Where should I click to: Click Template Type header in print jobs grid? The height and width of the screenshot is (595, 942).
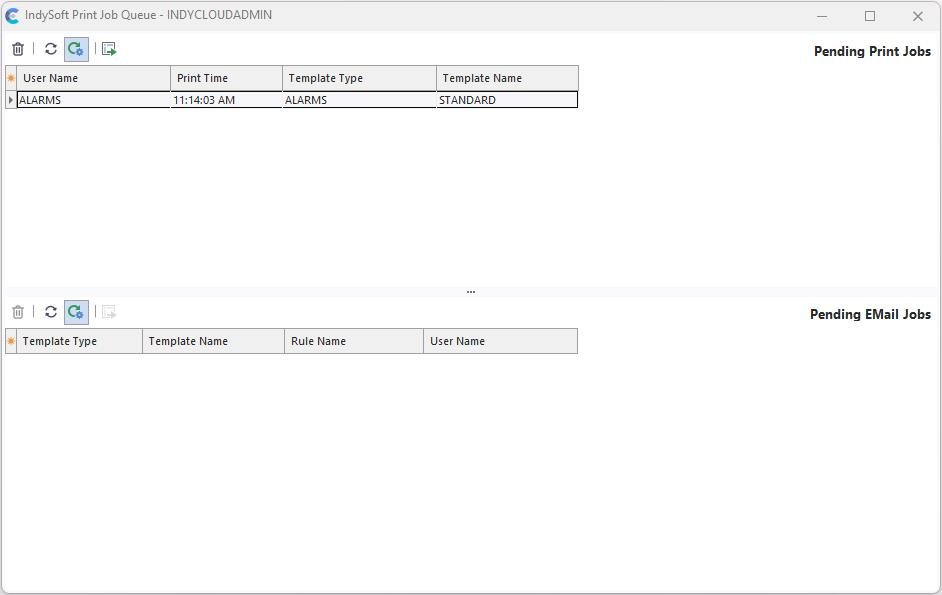[359, 78]
